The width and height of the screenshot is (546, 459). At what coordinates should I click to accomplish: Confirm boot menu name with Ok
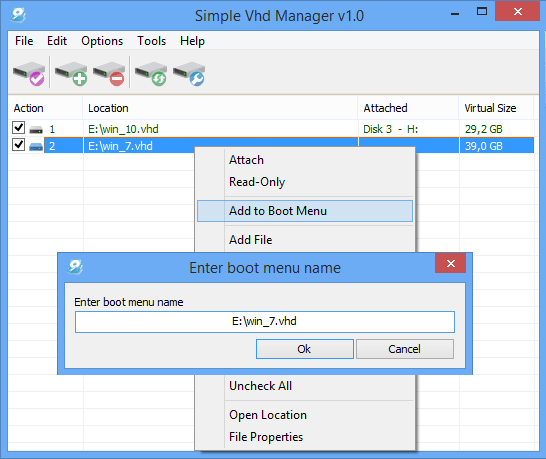(x=305, y=349)
